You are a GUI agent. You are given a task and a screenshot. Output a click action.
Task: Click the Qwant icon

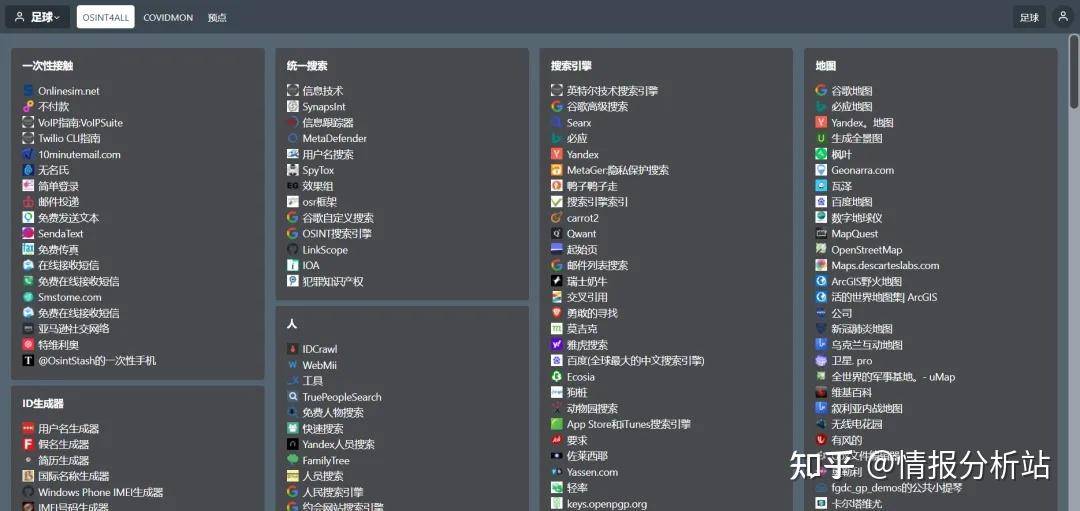(557, 233)
